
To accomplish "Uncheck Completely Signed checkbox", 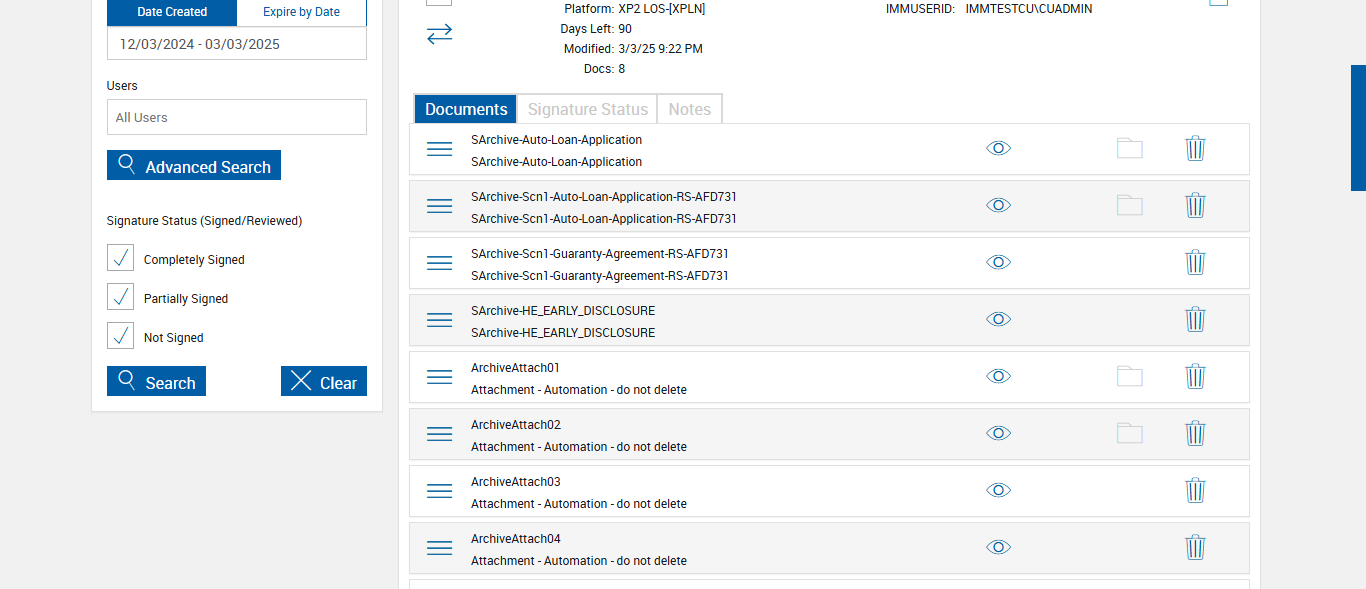I will coord(120,258).
